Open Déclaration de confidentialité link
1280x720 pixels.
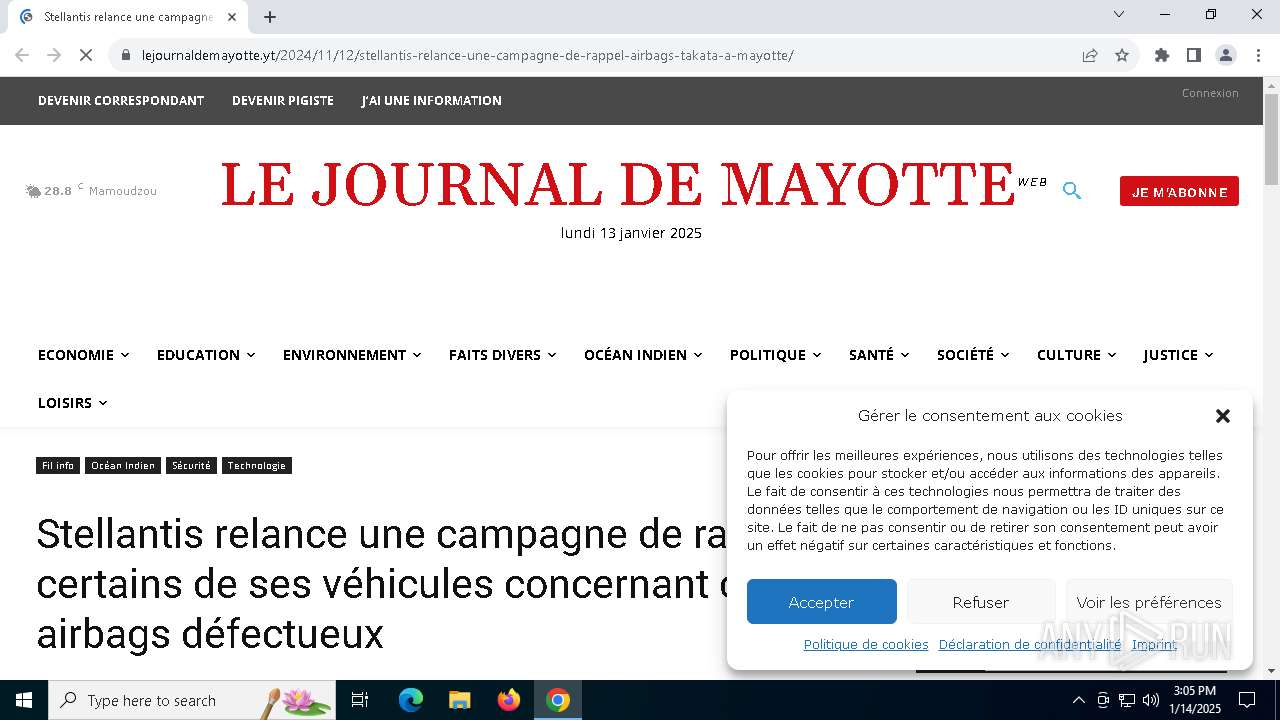tap(1030, 645)
